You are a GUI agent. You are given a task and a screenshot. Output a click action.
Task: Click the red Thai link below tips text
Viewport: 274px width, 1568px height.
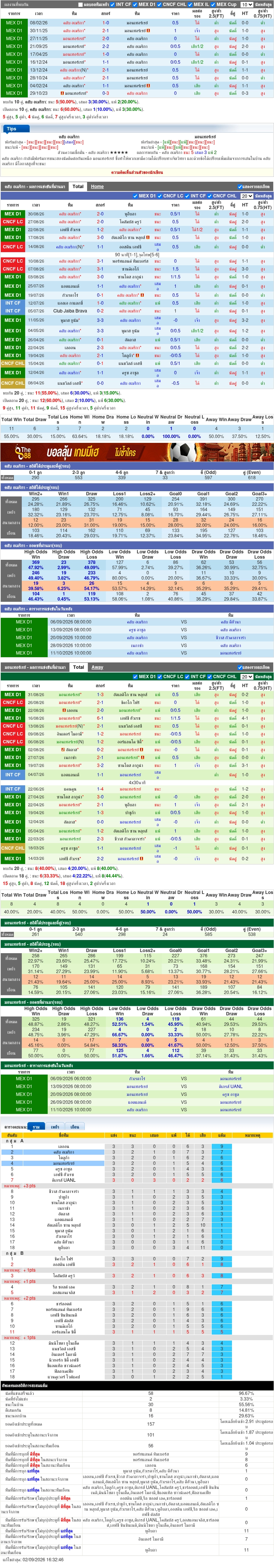tap(137, 172)
